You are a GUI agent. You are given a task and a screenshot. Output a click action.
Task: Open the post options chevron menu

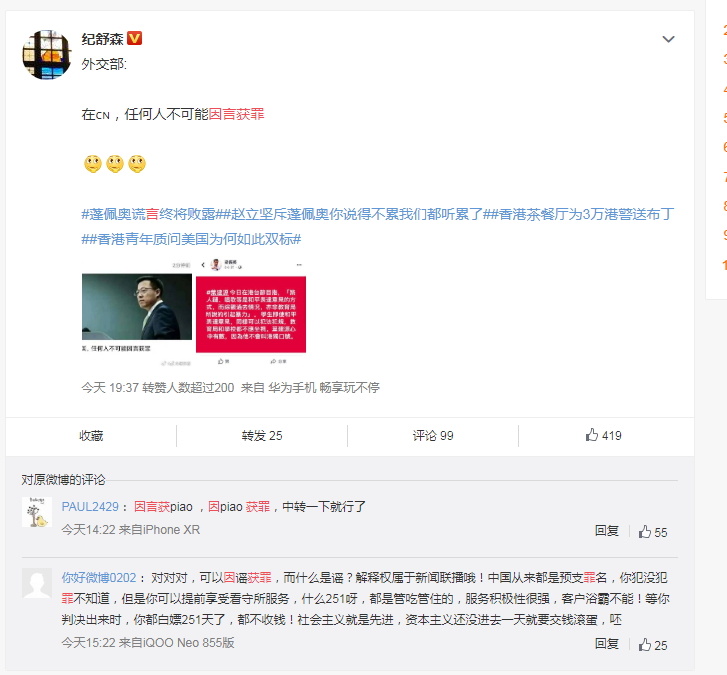(x=668, y=39)
